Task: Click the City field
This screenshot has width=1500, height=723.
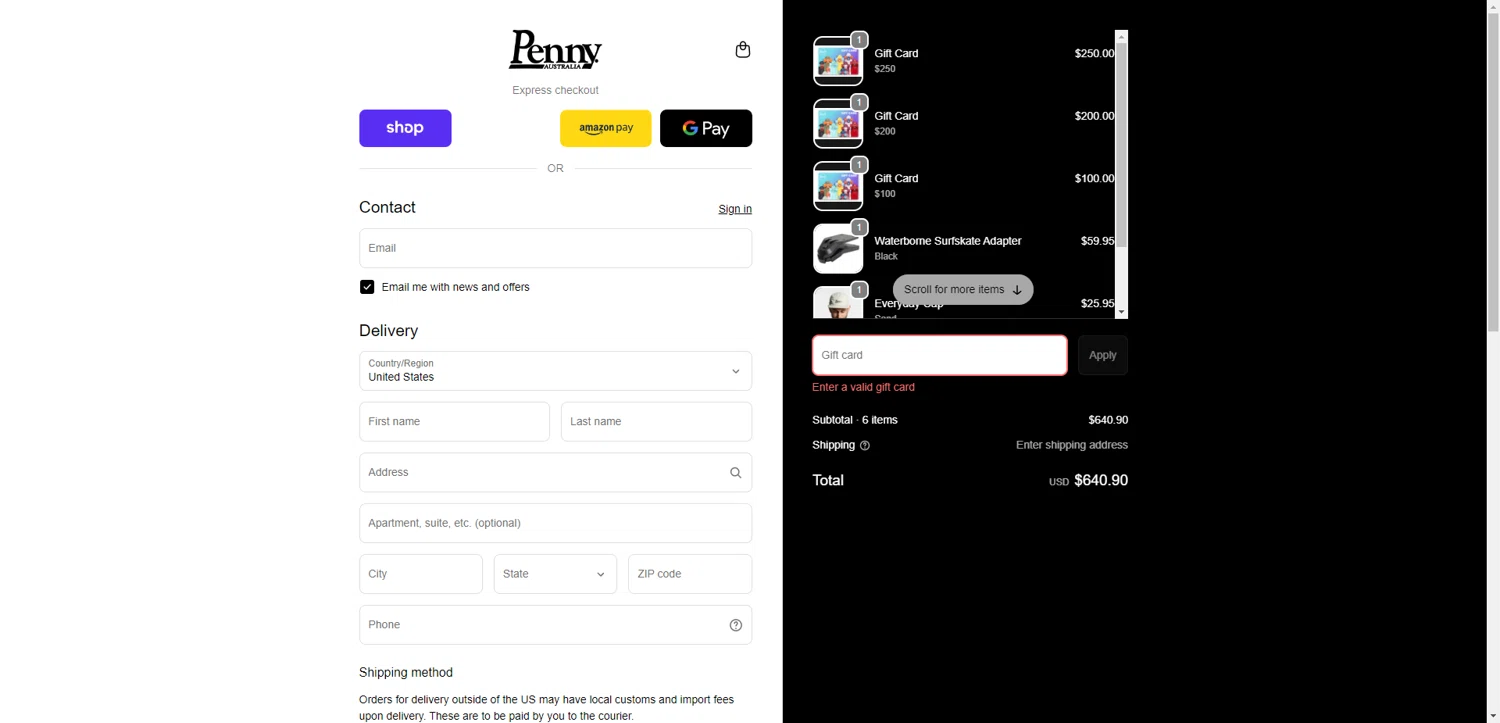Action: pyautogui.click(x=421, y=574)
